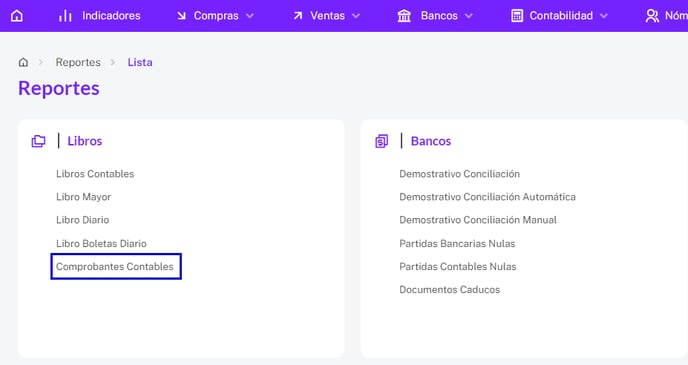Expand the Contabilidad dropdown chevron

coord(604,16)
